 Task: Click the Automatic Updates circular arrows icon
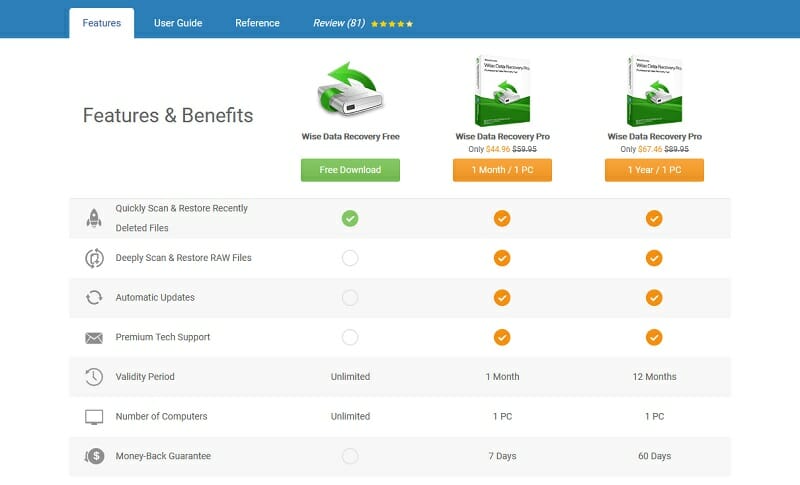pyautogui.click(x=94, y=297)
